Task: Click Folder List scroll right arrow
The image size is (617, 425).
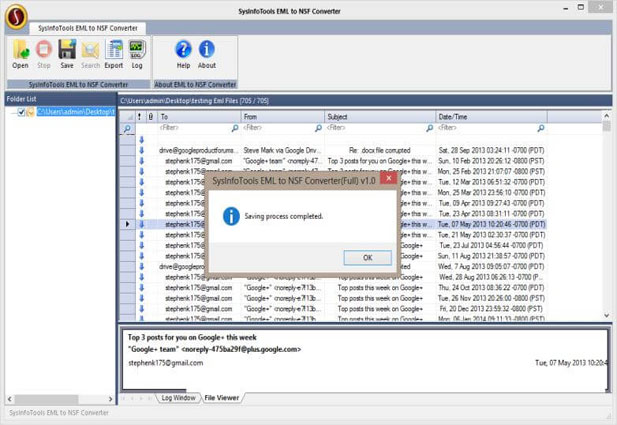Action: 110,399
